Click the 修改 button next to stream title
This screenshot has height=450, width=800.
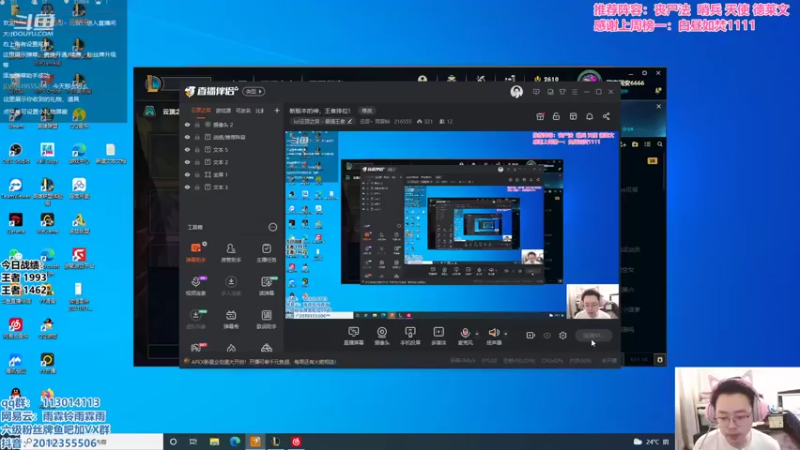(366, 110)
